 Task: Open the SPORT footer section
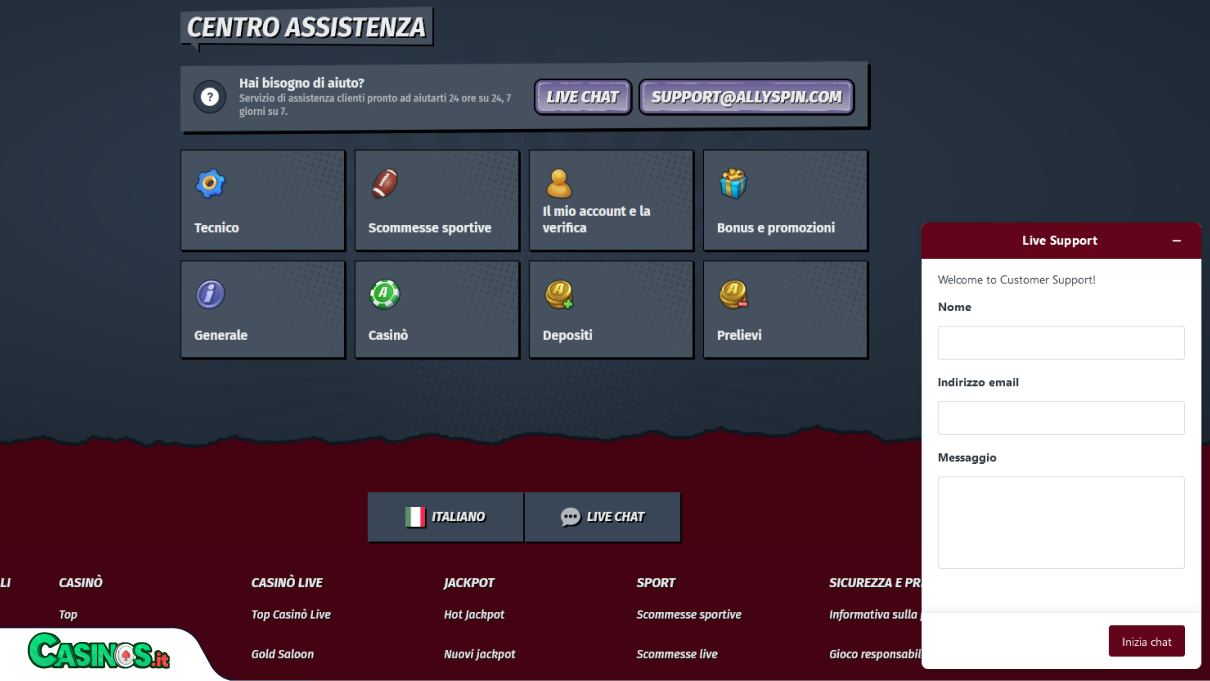click(655, 582)
